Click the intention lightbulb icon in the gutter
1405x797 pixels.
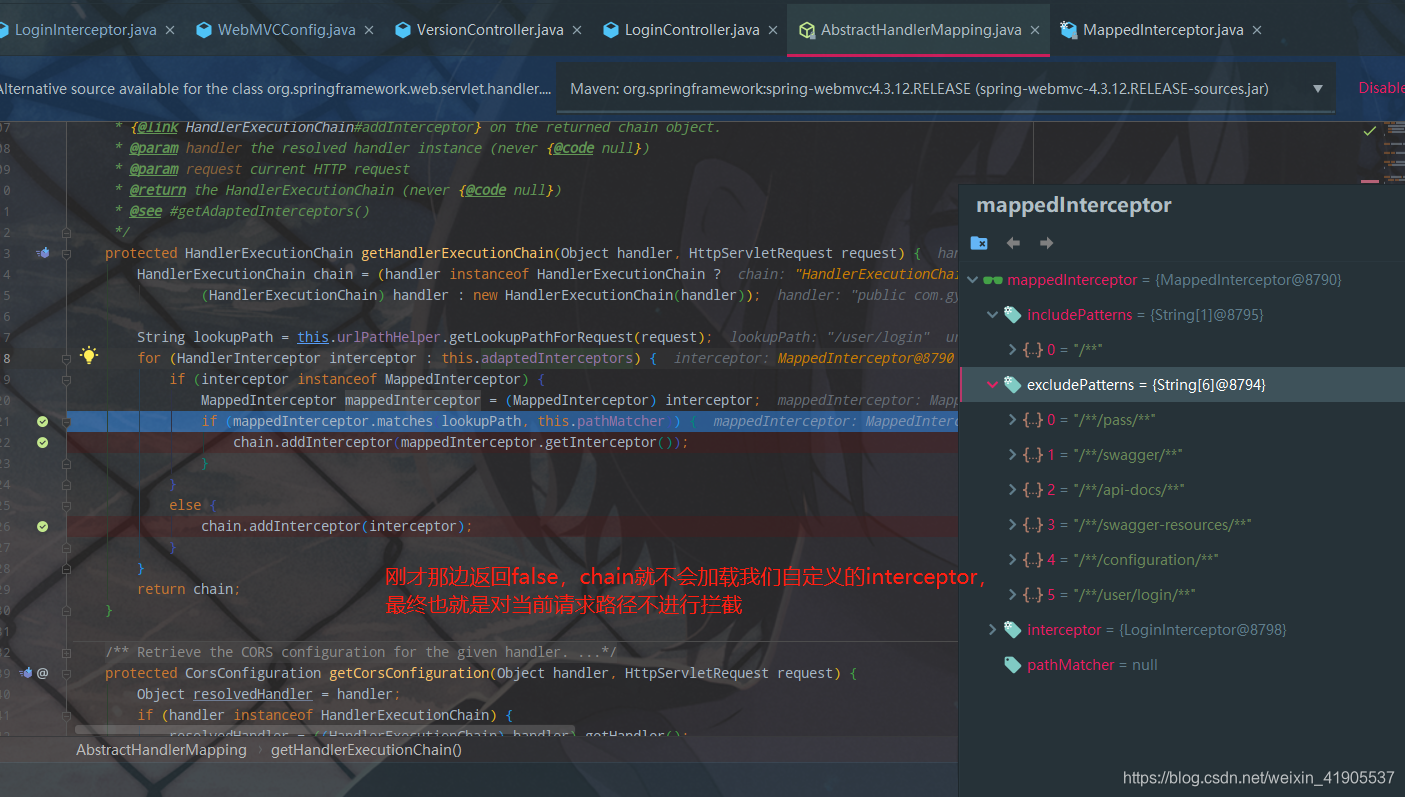tap(88, 355)
